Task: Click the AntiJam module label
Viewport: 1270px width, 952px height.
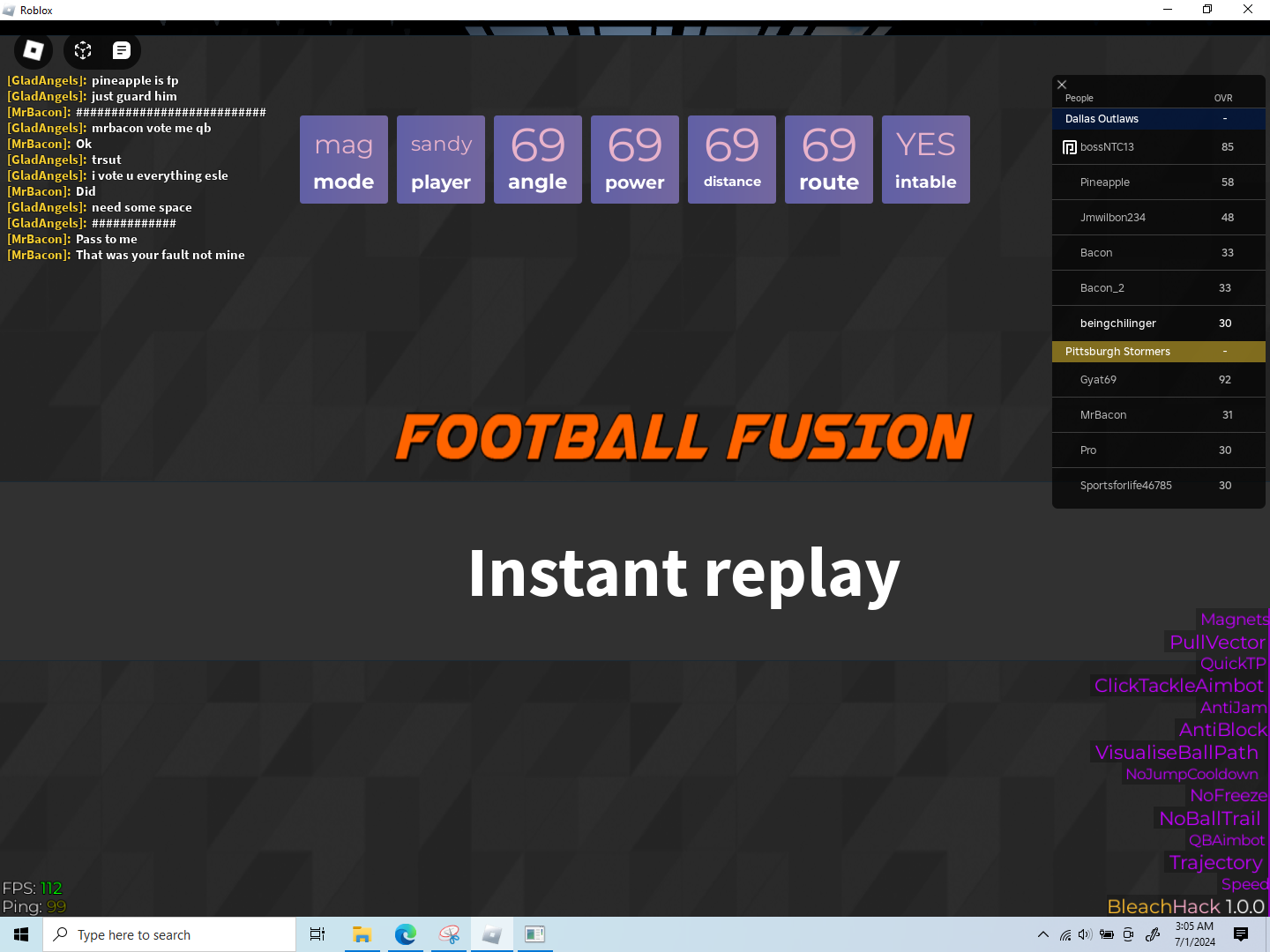Action: click(x=1233, y=708)
